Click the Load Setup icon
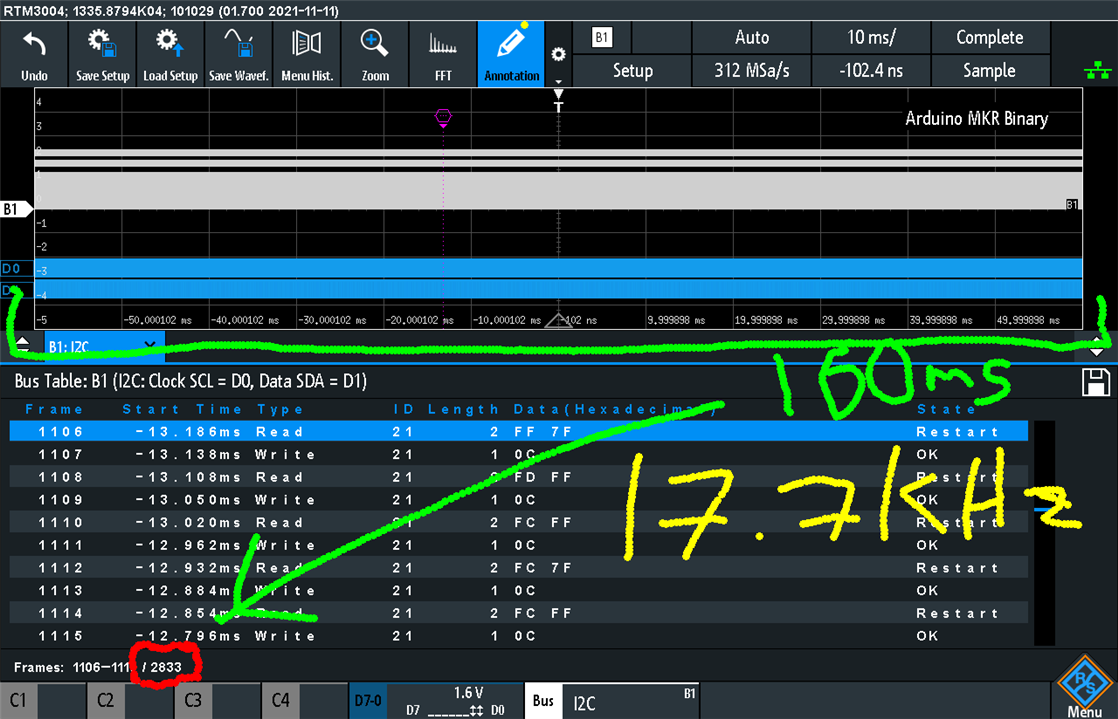The image size is (1118, 719). 170,54
